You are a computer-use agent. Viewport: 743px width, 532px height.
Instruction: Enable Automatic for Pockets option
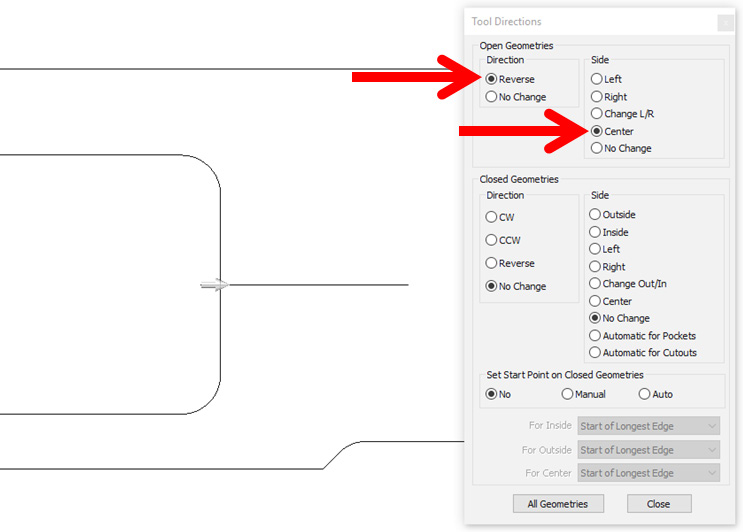596,336
